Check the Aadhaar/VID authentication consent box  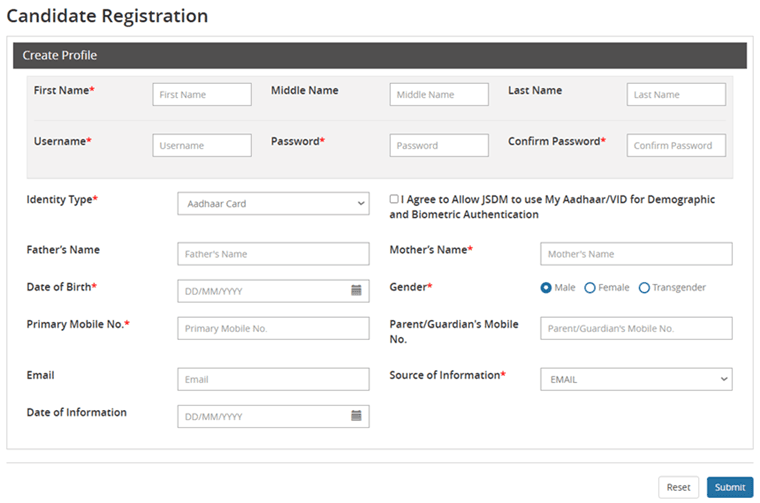click(394, 199)
